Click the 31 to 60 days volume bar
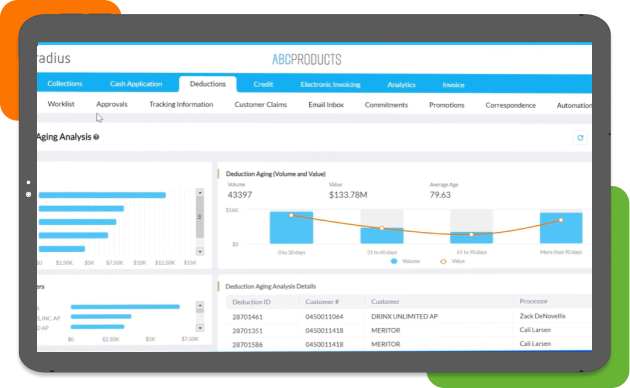The width and height of the screenshot is (630, 388). (x=382, y=235)
